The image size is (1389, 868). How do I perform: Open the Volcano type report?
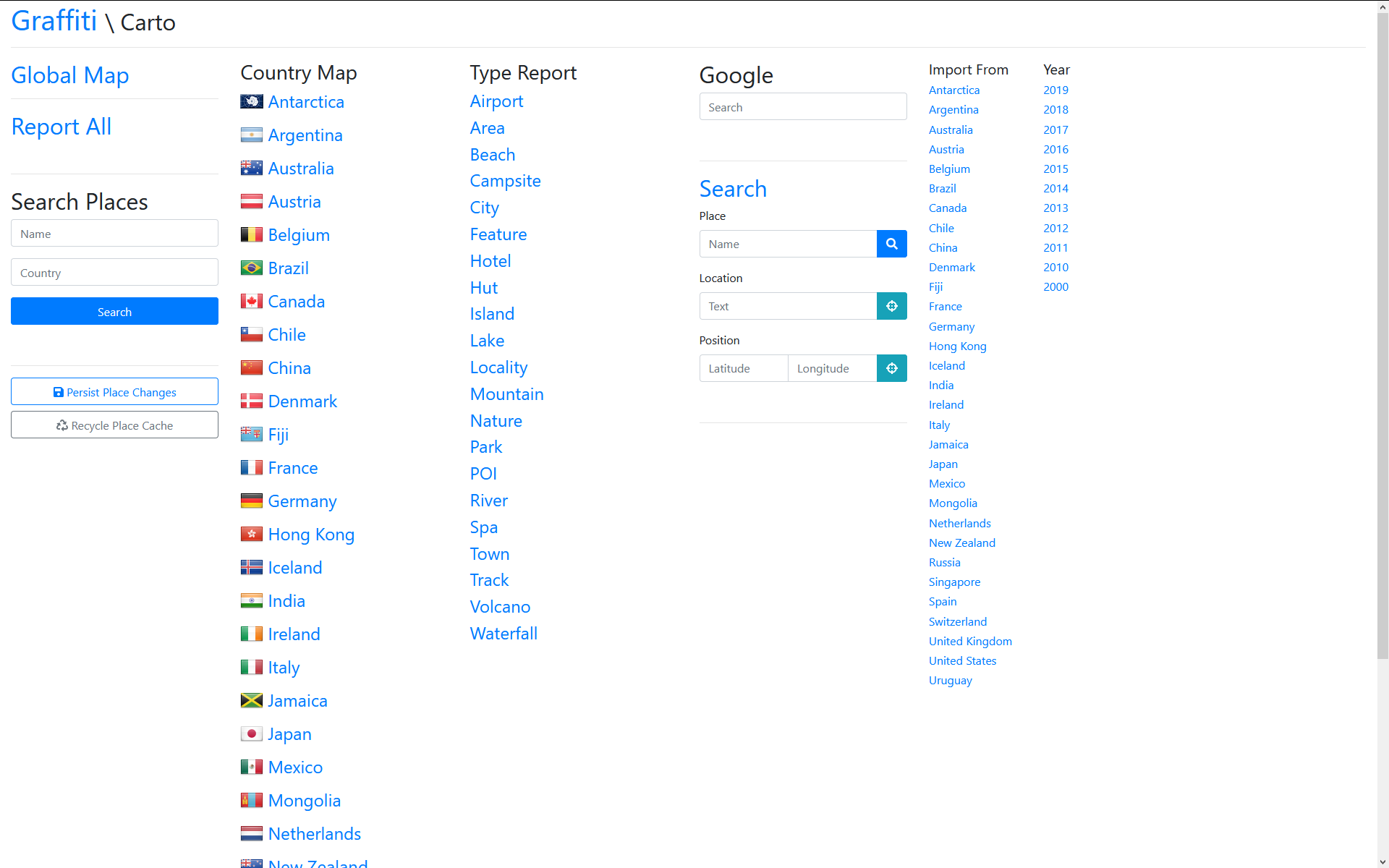tap(500, 607)
